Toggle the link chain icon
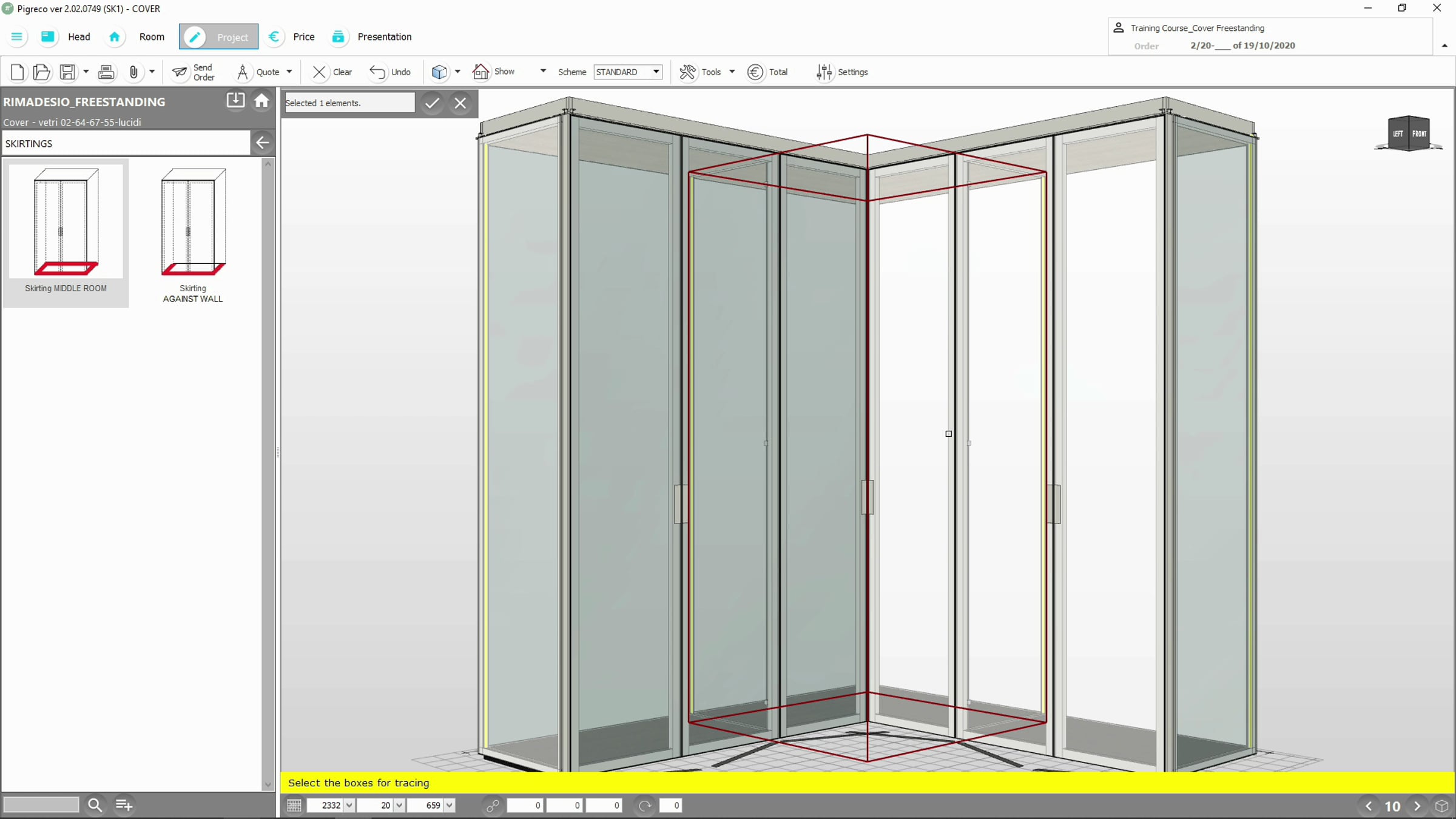The width and height of the screenshot is (1456, 819). (493, 806)
